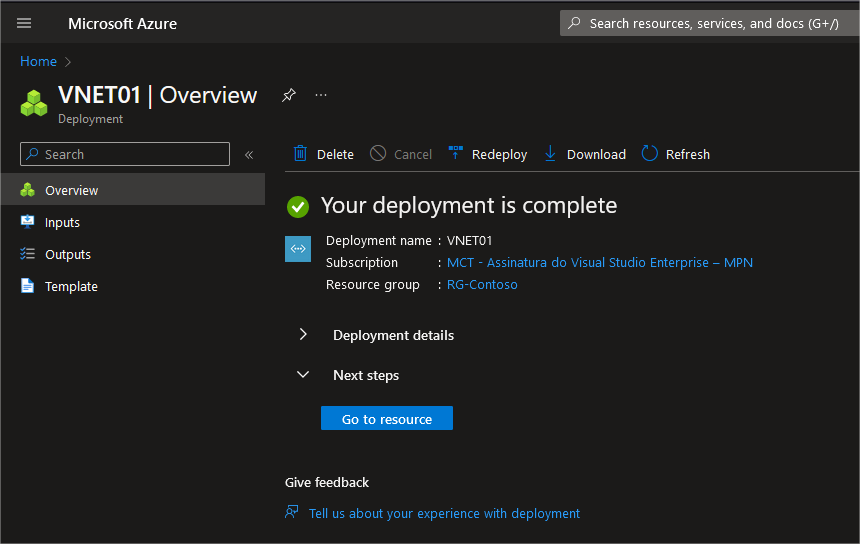Click the Redeploy toolbar icon

pos(455,153)
